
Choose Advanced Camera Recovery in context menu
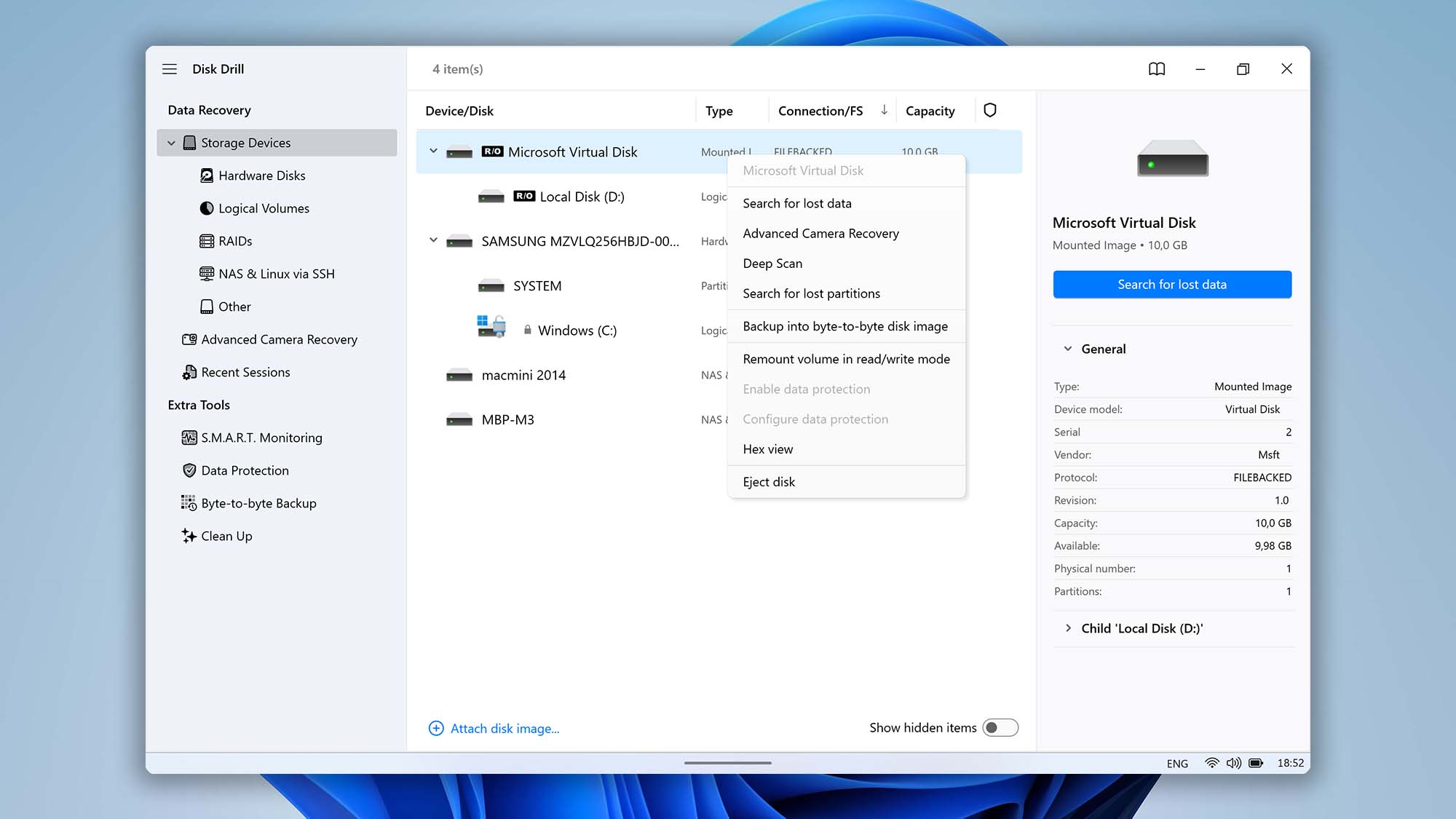tap(846, 233)
